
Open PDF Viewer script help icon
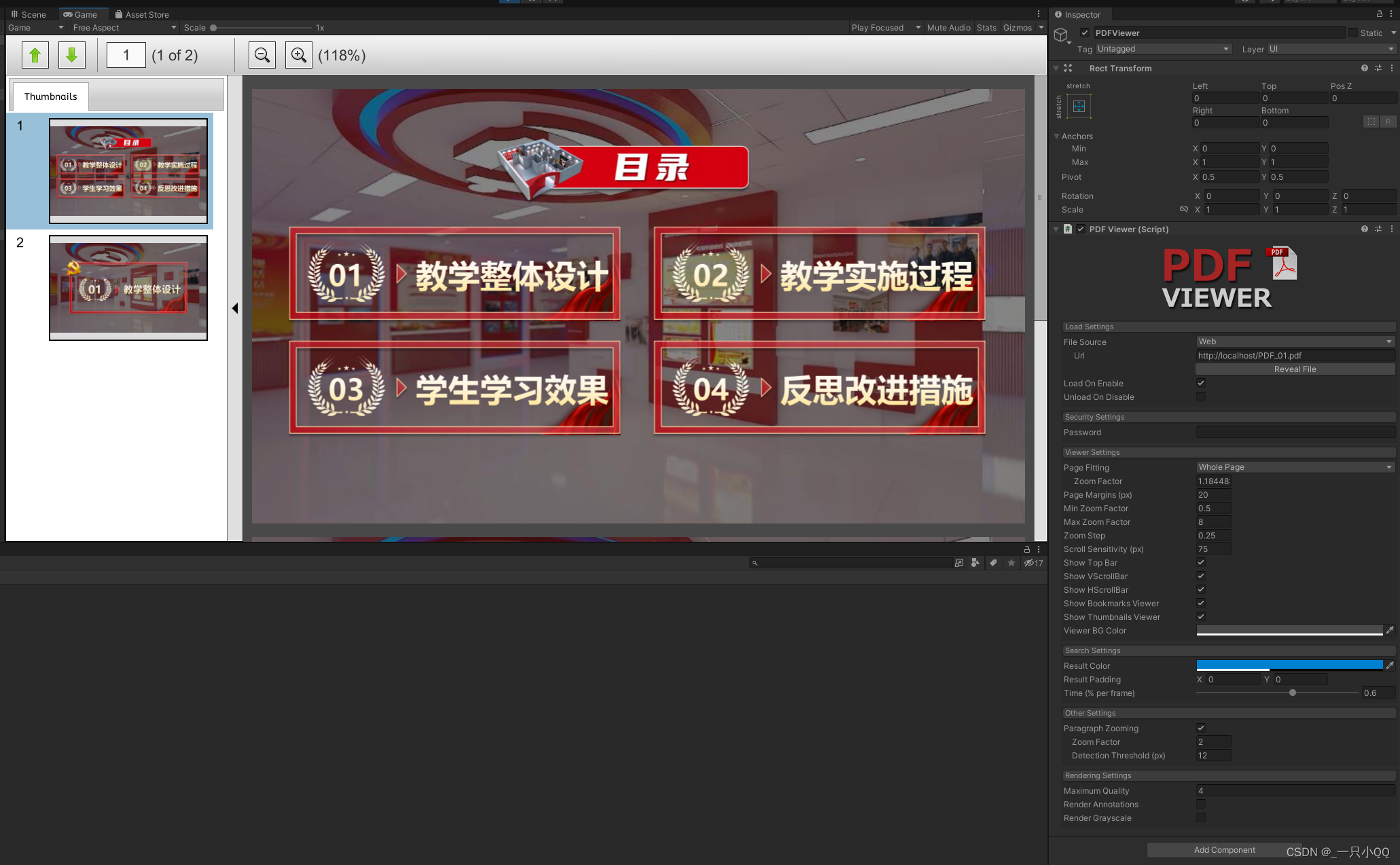[x=1364, y=229]
